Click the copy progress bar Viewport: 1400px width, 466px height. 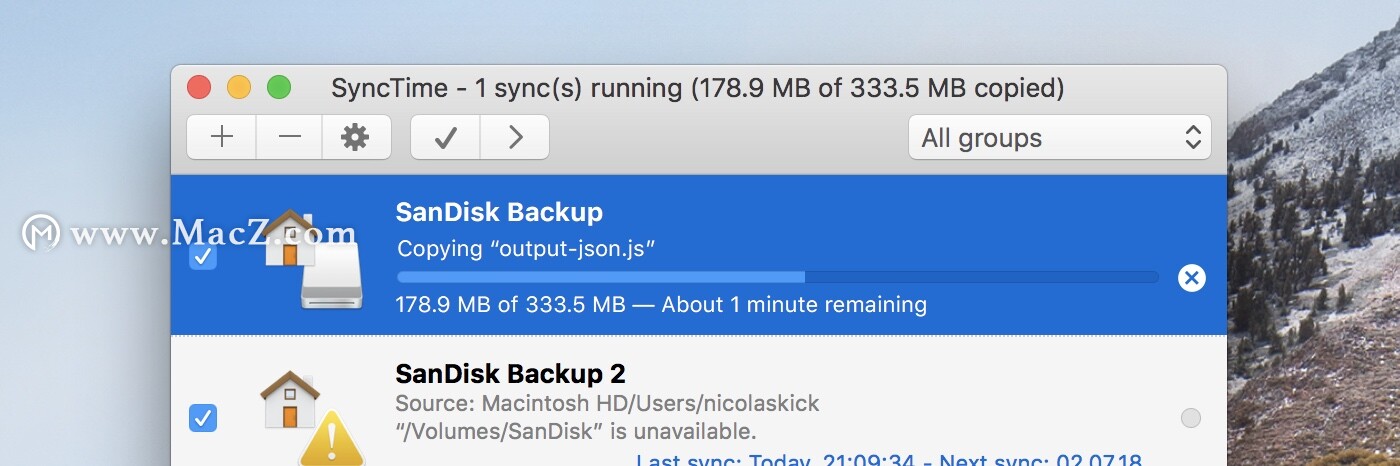click(777, 277)
